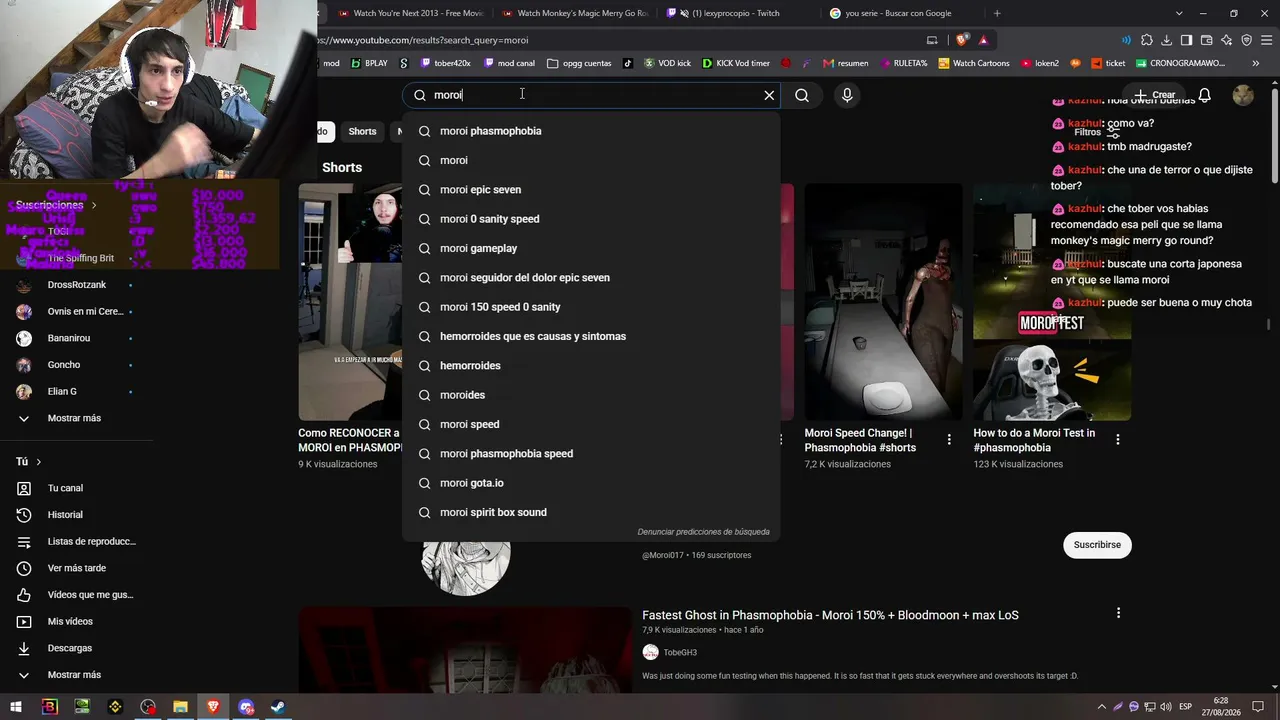Open the Brave Shields icon in address bar
Viewport: 1280px width, 720px height.
pyautogui.click(x=962, y=40)
